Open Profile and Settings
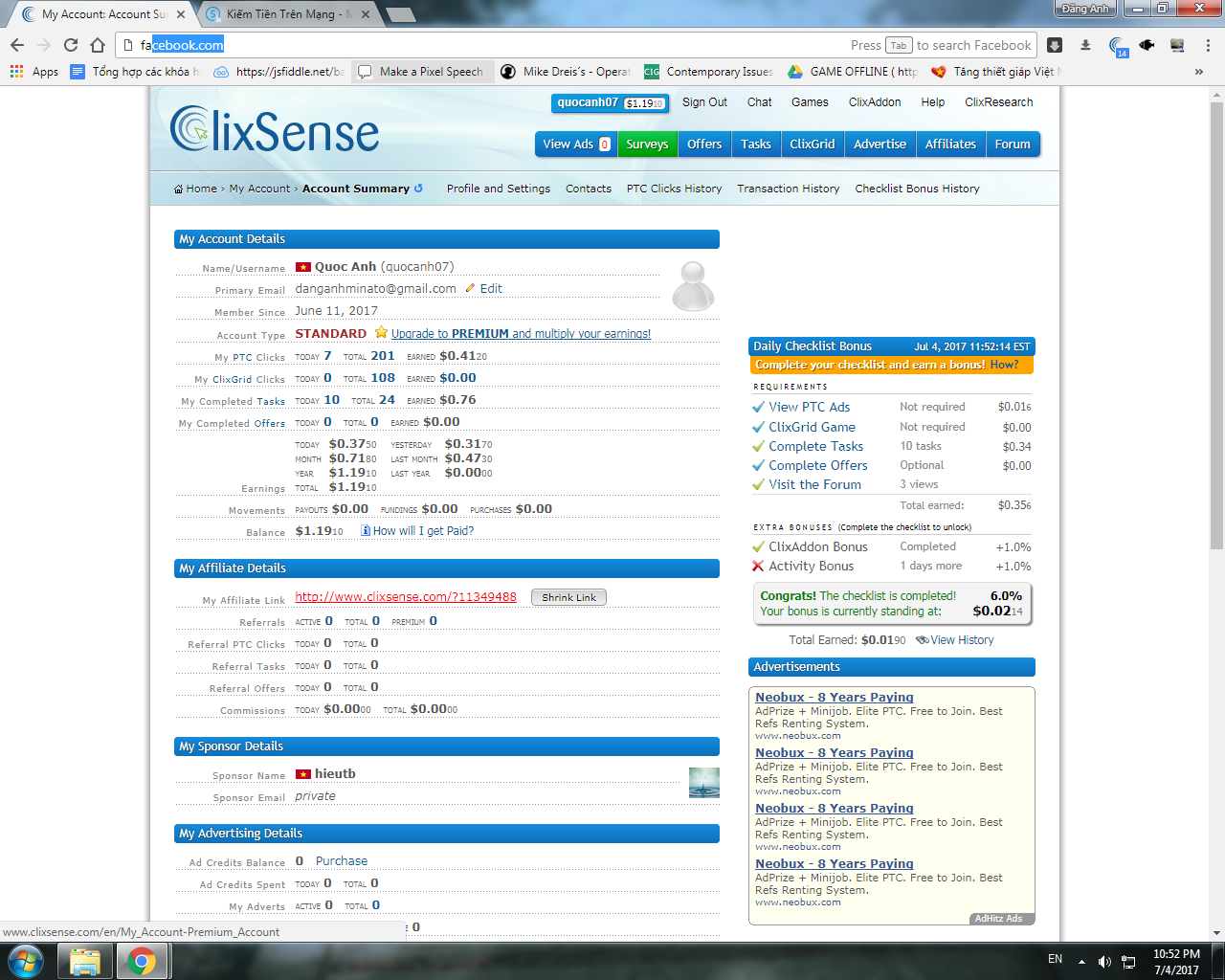Image resolution: width=1225 pixels, height=980 pixels. point(499,189)
